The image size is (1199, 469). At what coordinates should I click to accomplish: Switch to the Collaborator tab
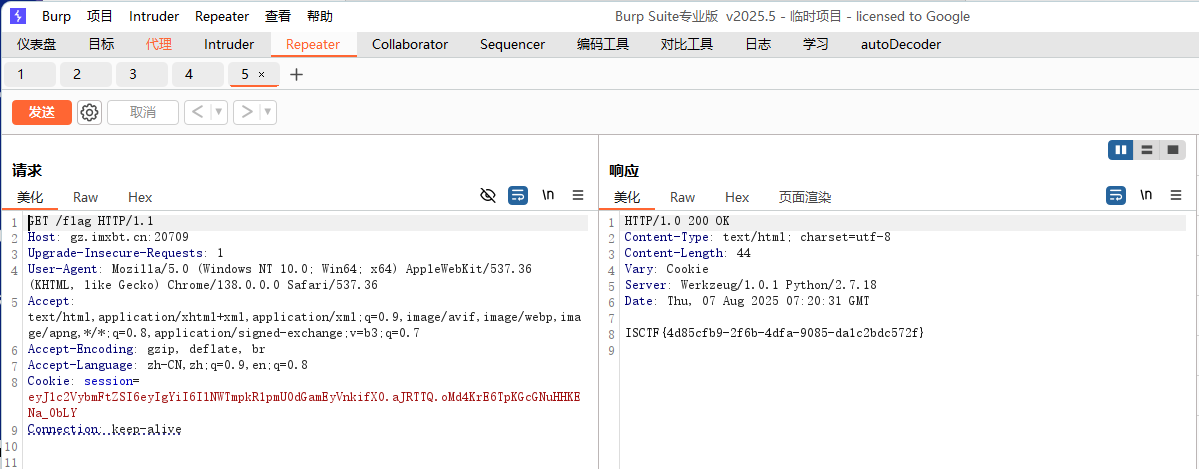click(x=410, y=44)
